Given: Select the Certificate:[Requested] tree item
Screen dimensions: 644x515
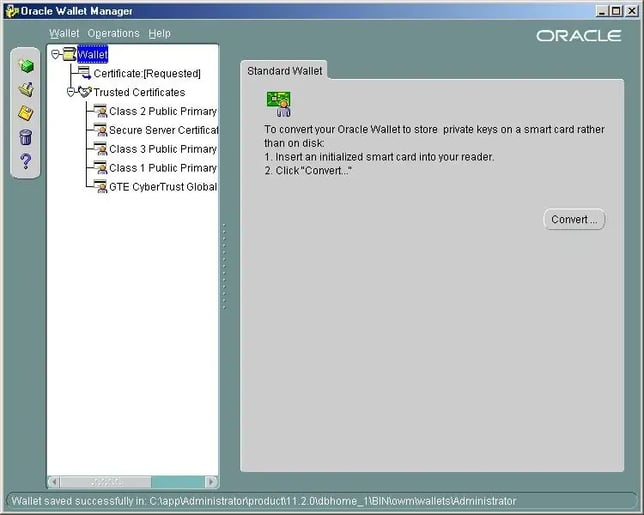Looking at the screenshot, I should pos(146,73).
